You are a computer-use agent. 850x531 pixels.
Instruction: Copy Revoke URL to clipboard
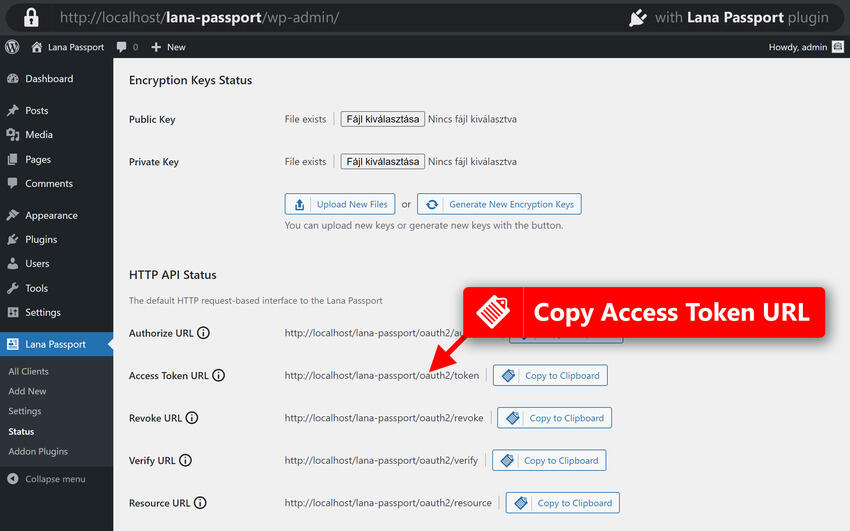(555, 418)
